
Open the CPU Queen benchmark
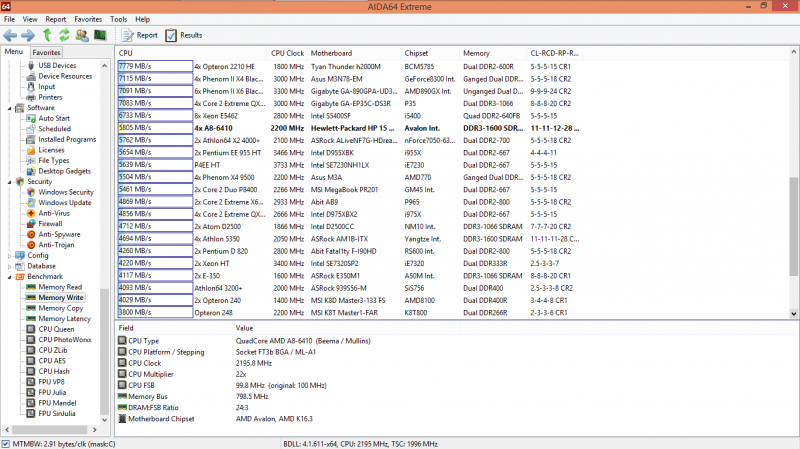(56, 329)
